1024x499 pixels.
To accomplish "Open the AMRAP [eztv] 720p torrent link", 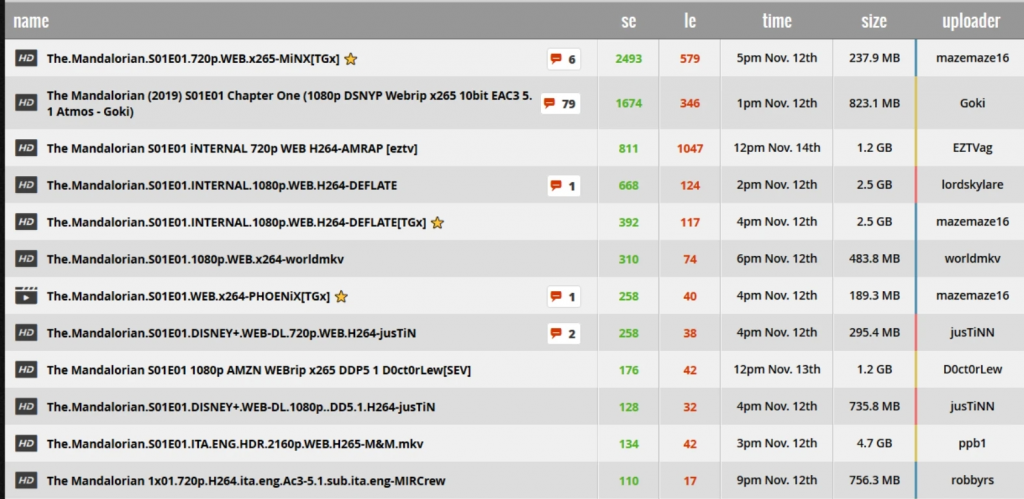I will 231,148.
